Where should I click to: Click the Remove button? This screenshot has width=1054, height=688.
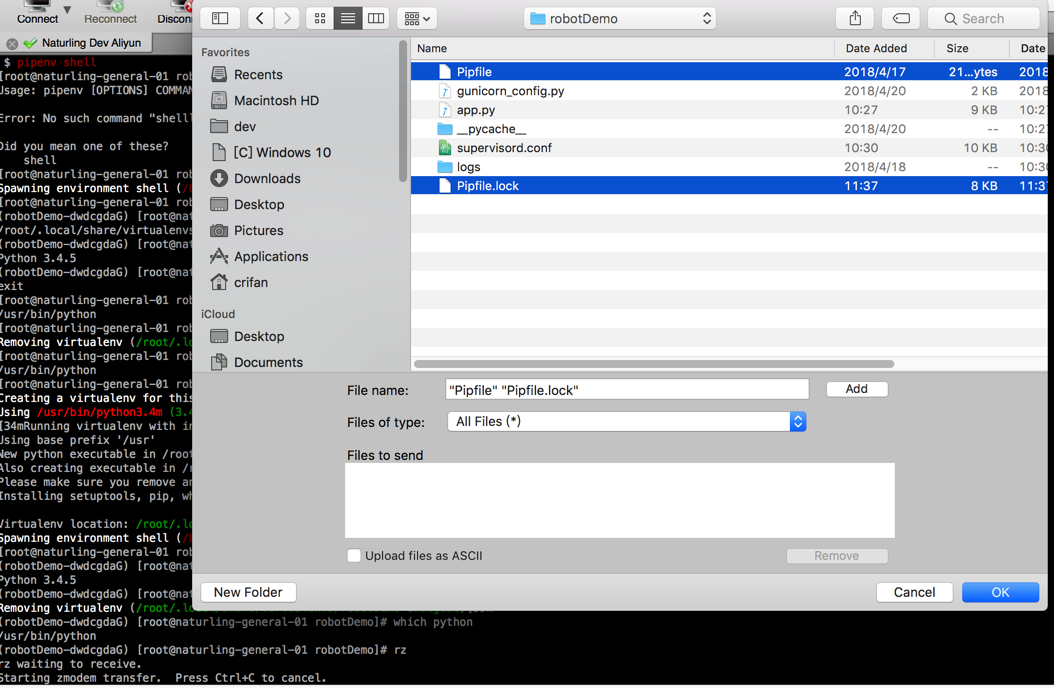point(837,556)
